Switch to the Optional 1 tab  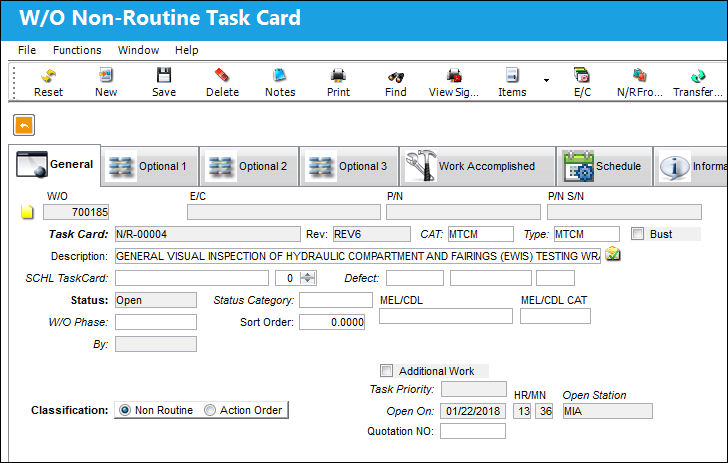point(150,166)
